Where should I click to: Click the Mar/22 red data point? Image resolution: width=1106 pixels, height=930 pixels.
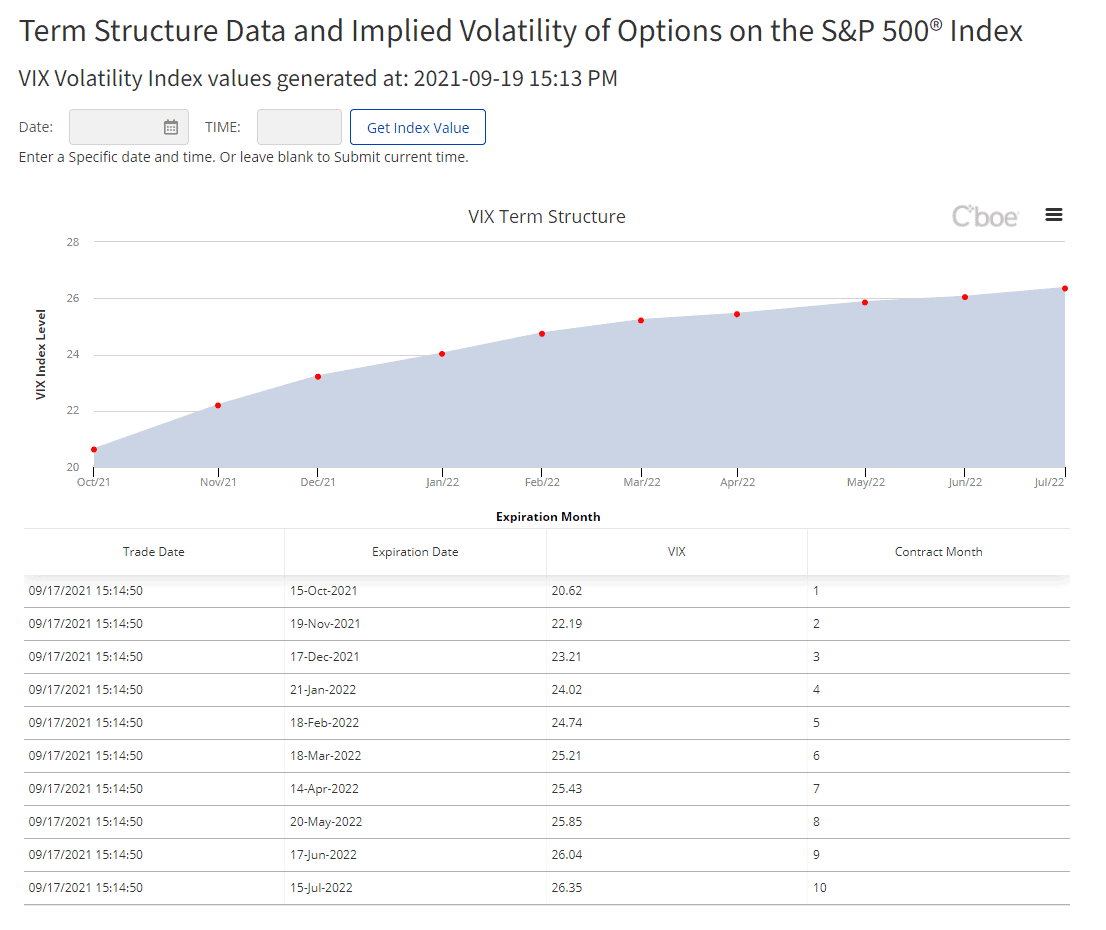[x=641, y=320]
